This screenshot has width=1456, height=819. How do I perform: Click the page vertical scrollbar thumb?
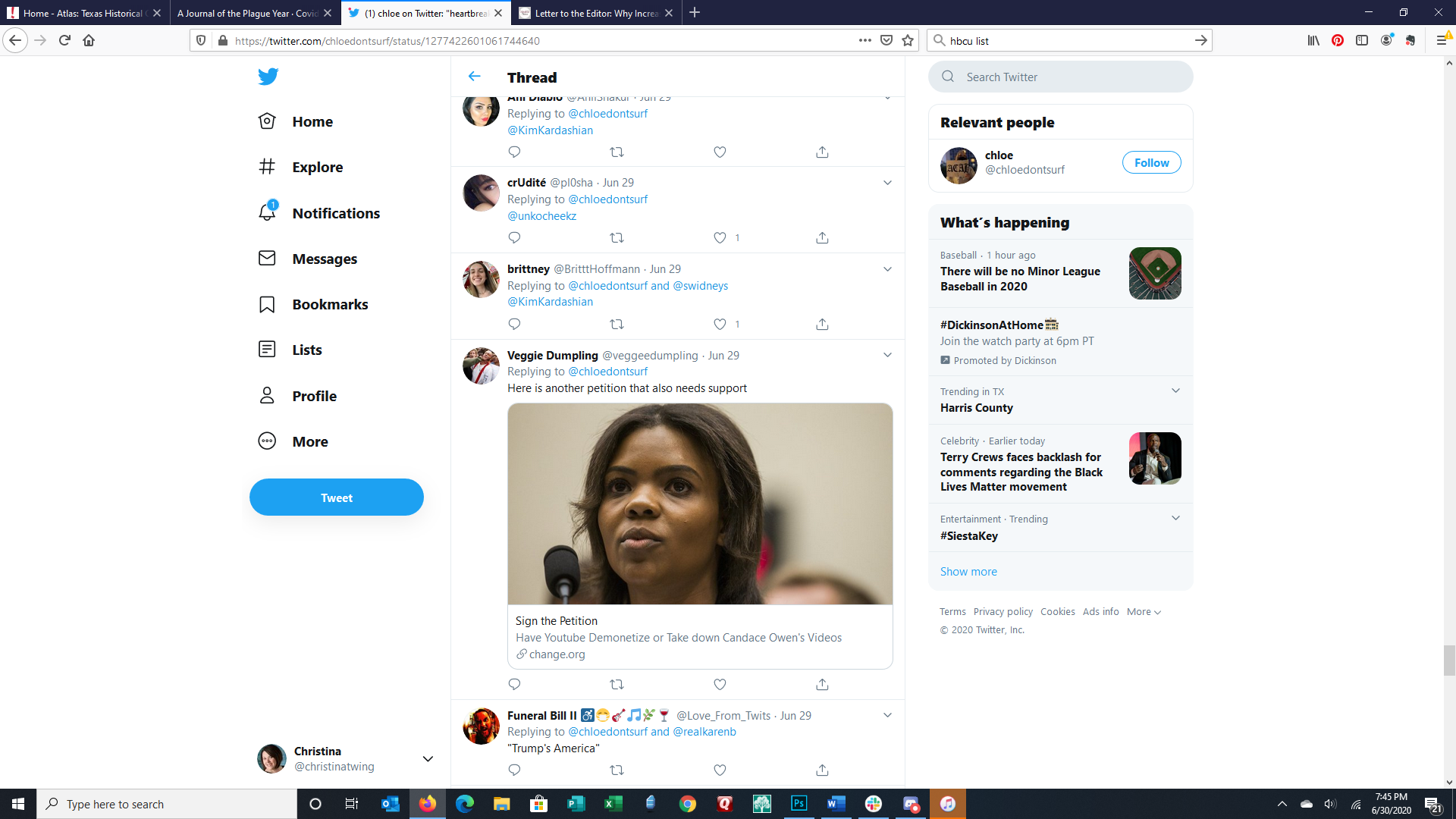pyautogui.click(x=1449, y=660)
